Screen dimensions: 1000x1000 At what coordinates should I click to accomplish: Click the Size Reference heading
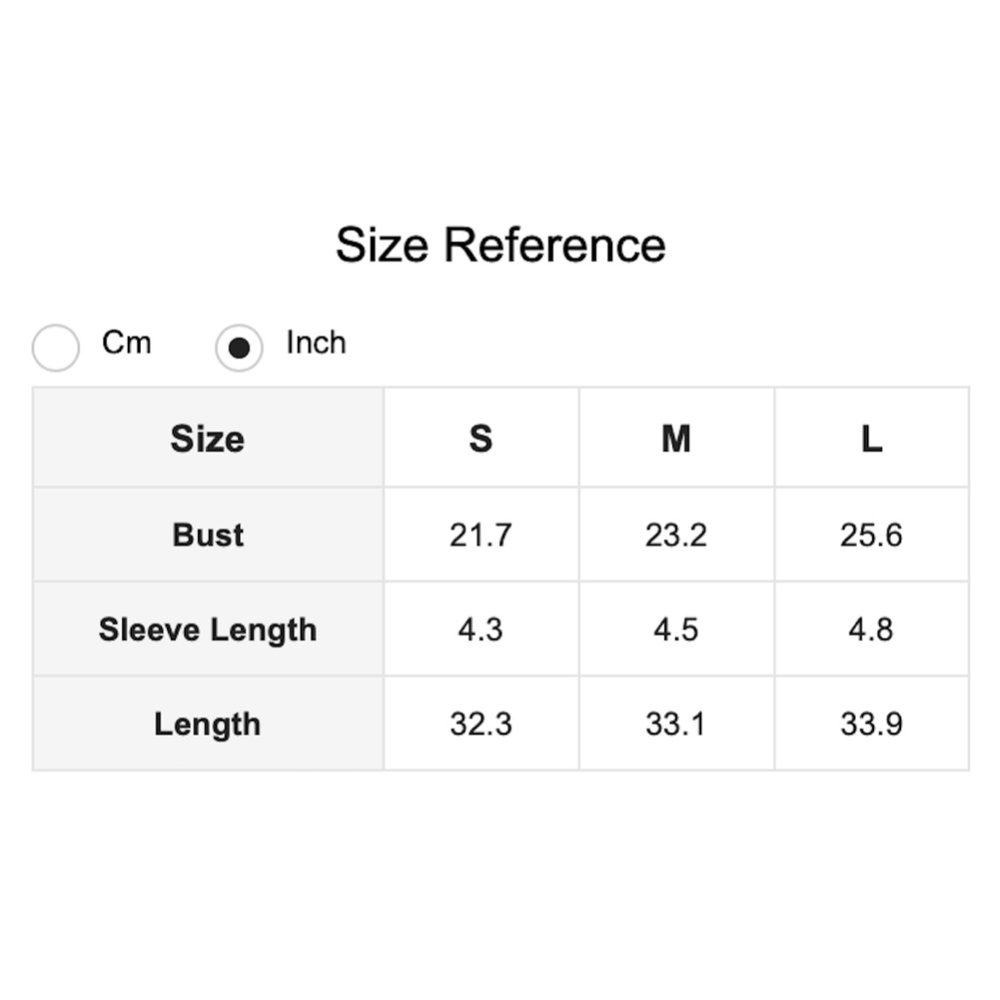click(500, 245)
